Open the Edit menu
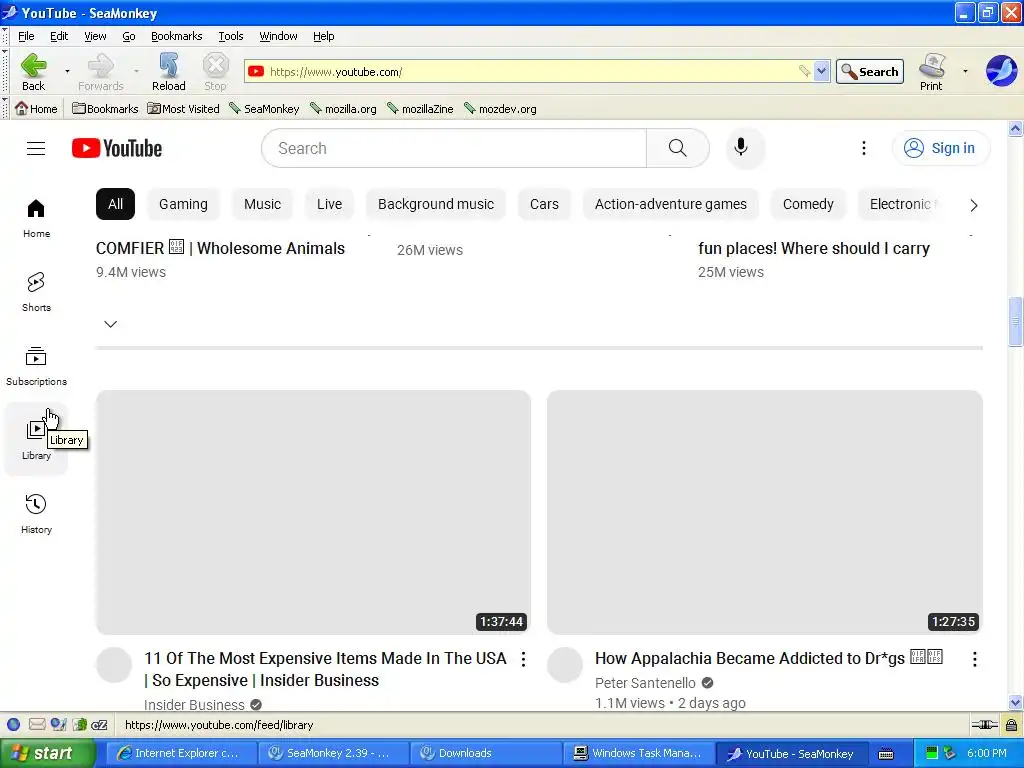Viewport: 1024px width, 768px height. [x=59, y=36]
